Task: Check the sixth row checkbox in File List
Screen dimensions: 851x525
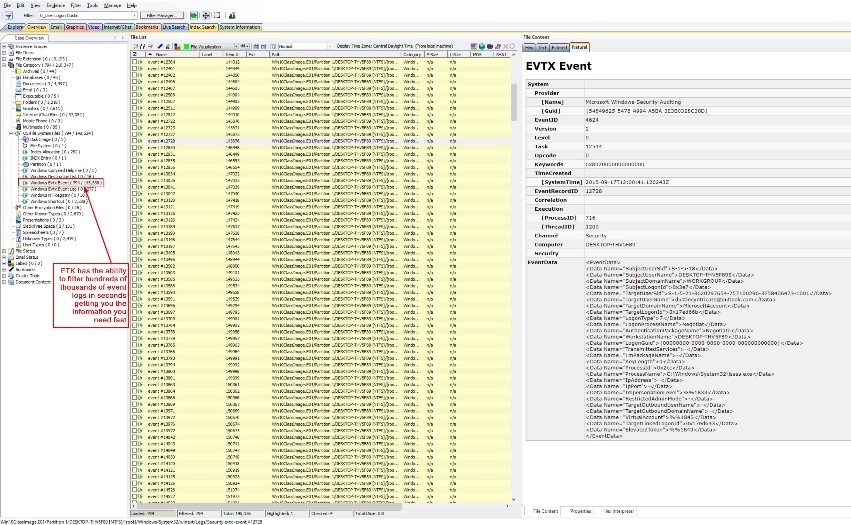Action: 134,94
